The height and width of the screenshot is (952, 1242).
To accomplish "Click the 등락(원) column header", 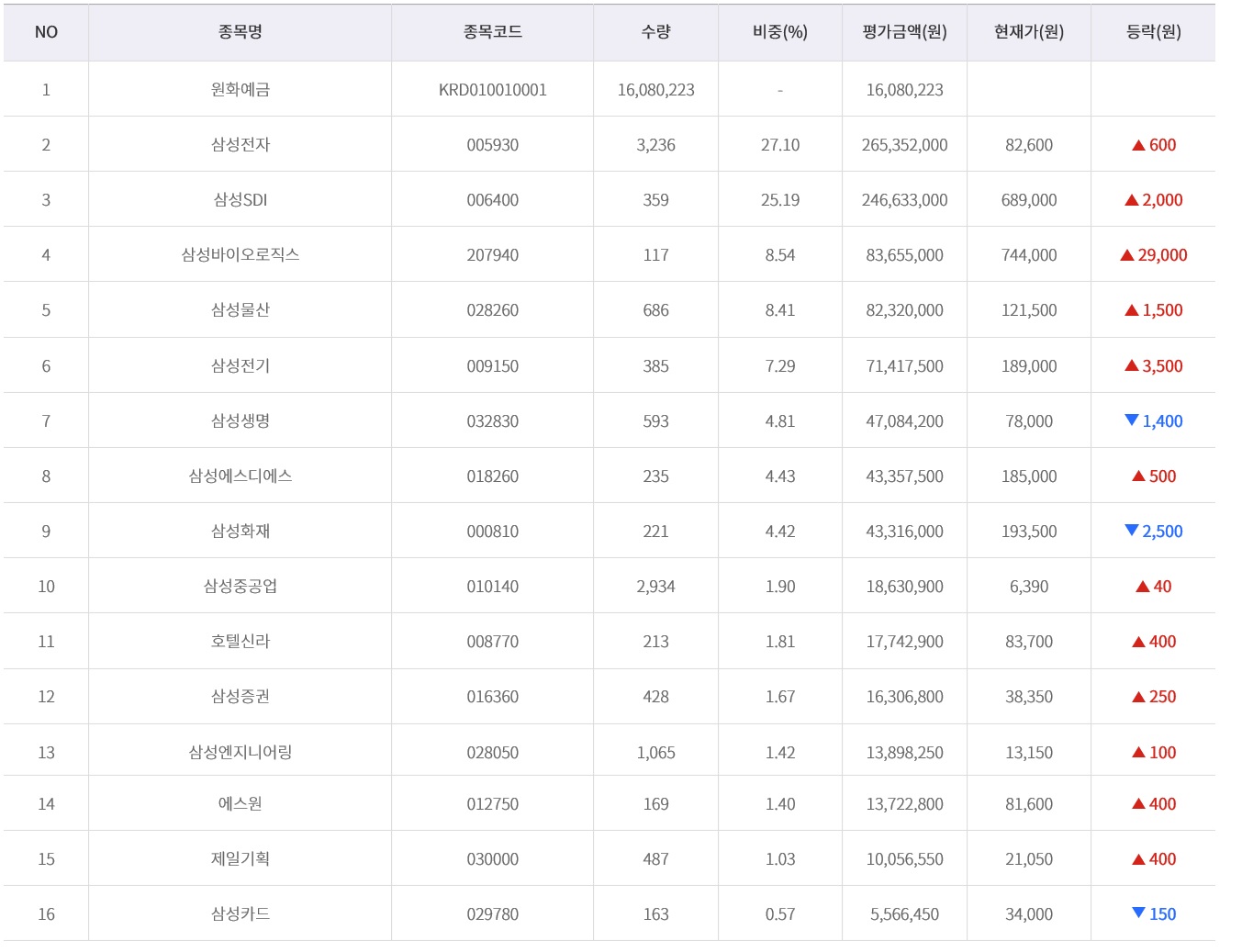I will coord(1153,32).
